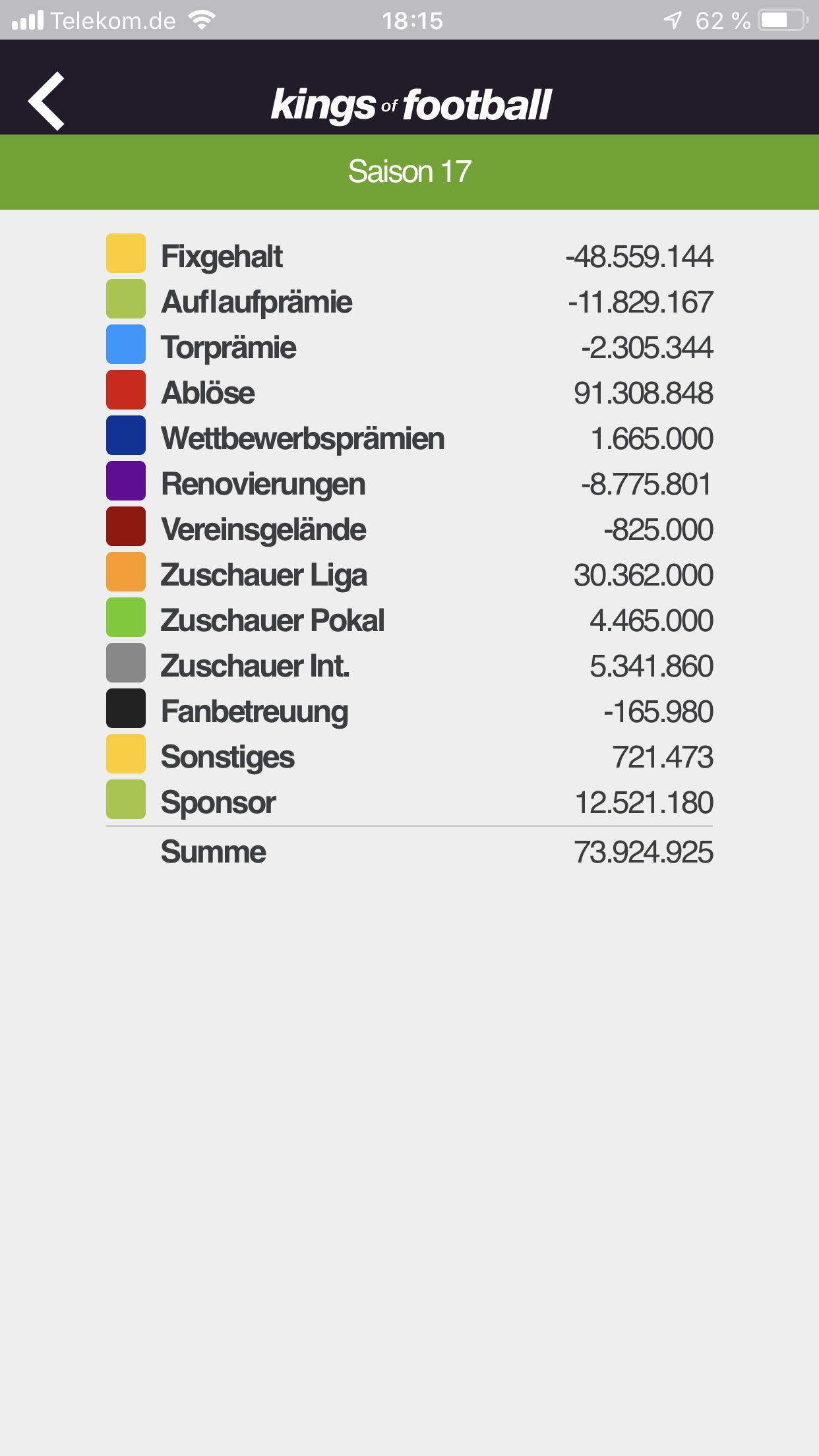819x1456 pixels.
Task: Tap the Wi-Fi status icon
Action: [x=202, y=20]
